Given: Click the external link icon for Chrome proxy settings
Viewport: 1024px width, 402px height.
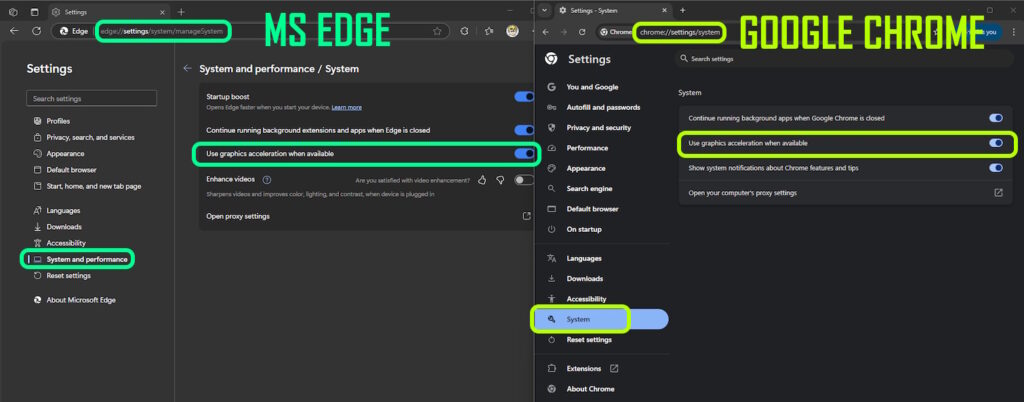Looking at the screenshot, I should click(x=997, y=192).
